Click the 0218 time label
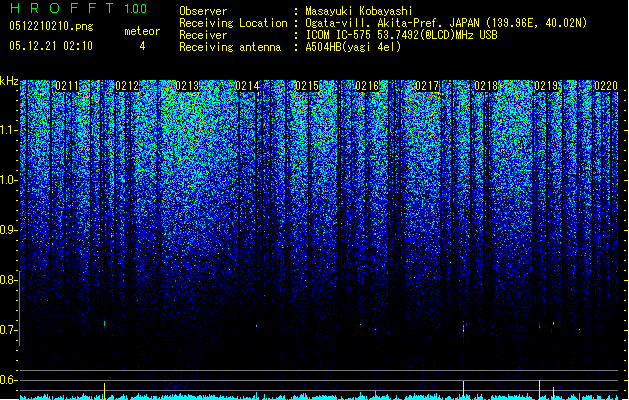629x400 pixels. [x=486, y=86]
